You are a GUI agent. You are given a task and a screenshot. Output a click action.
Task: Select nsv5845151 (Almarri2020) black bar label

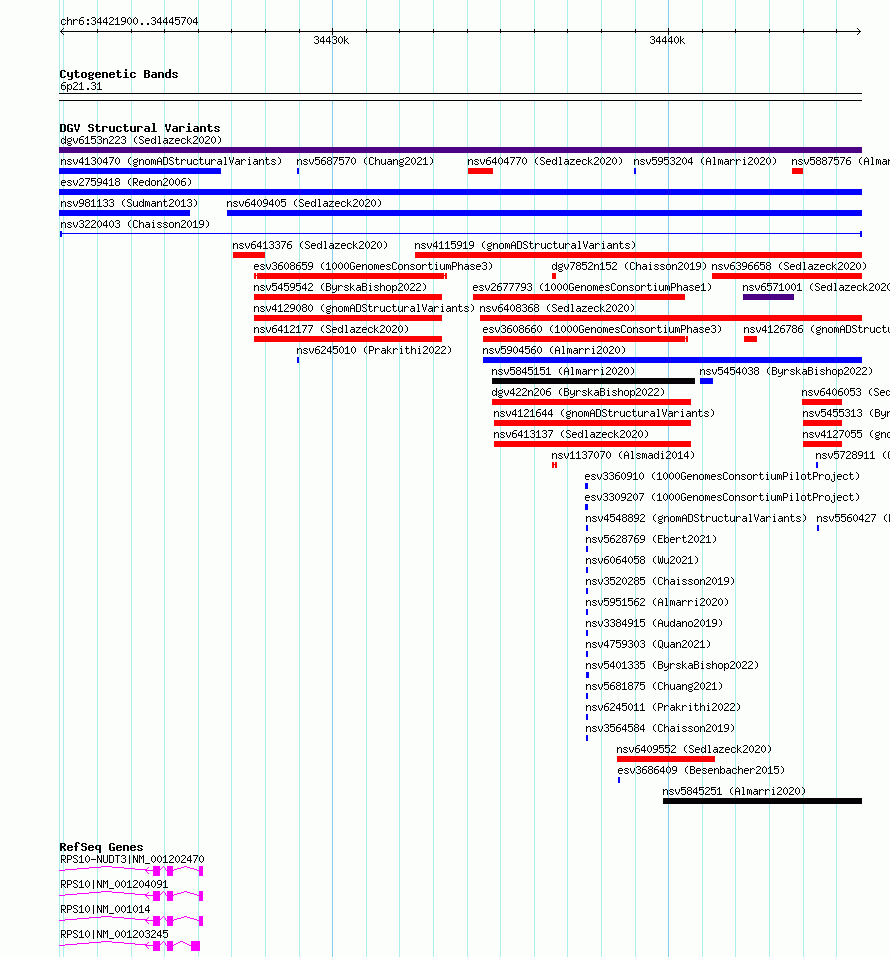[563, 372]
